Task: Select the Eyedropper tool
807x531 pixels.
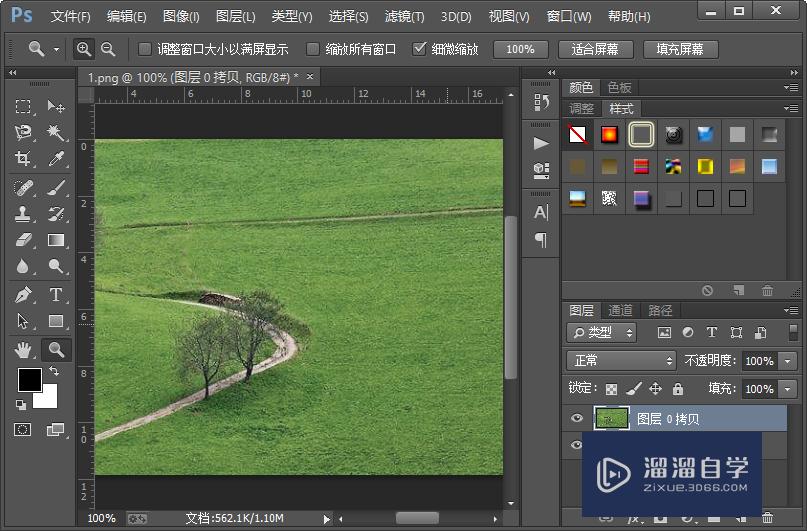Action: point(56,159)
